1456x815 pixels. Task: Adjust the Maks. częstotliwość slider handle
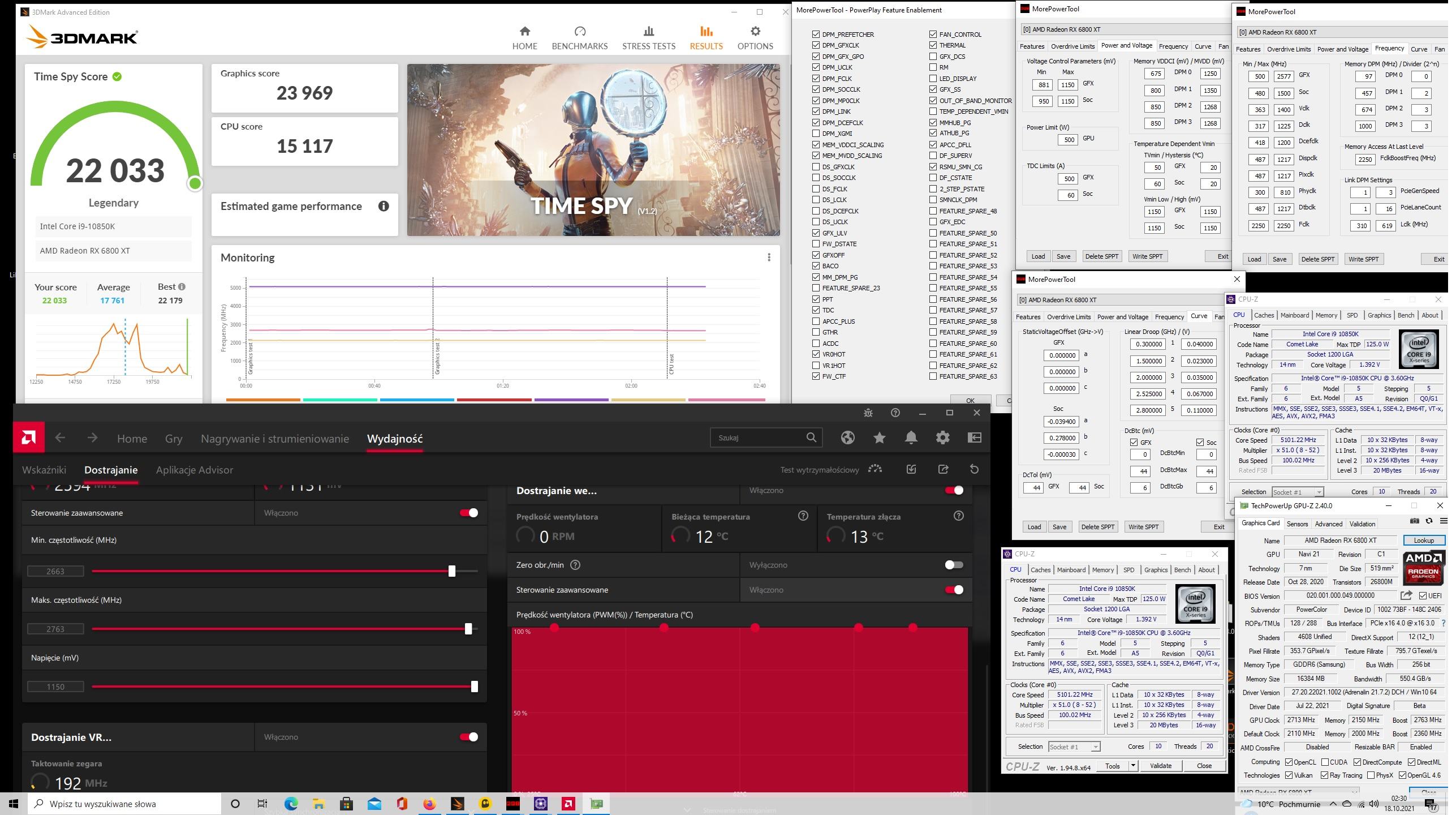[x=468, y=629]
